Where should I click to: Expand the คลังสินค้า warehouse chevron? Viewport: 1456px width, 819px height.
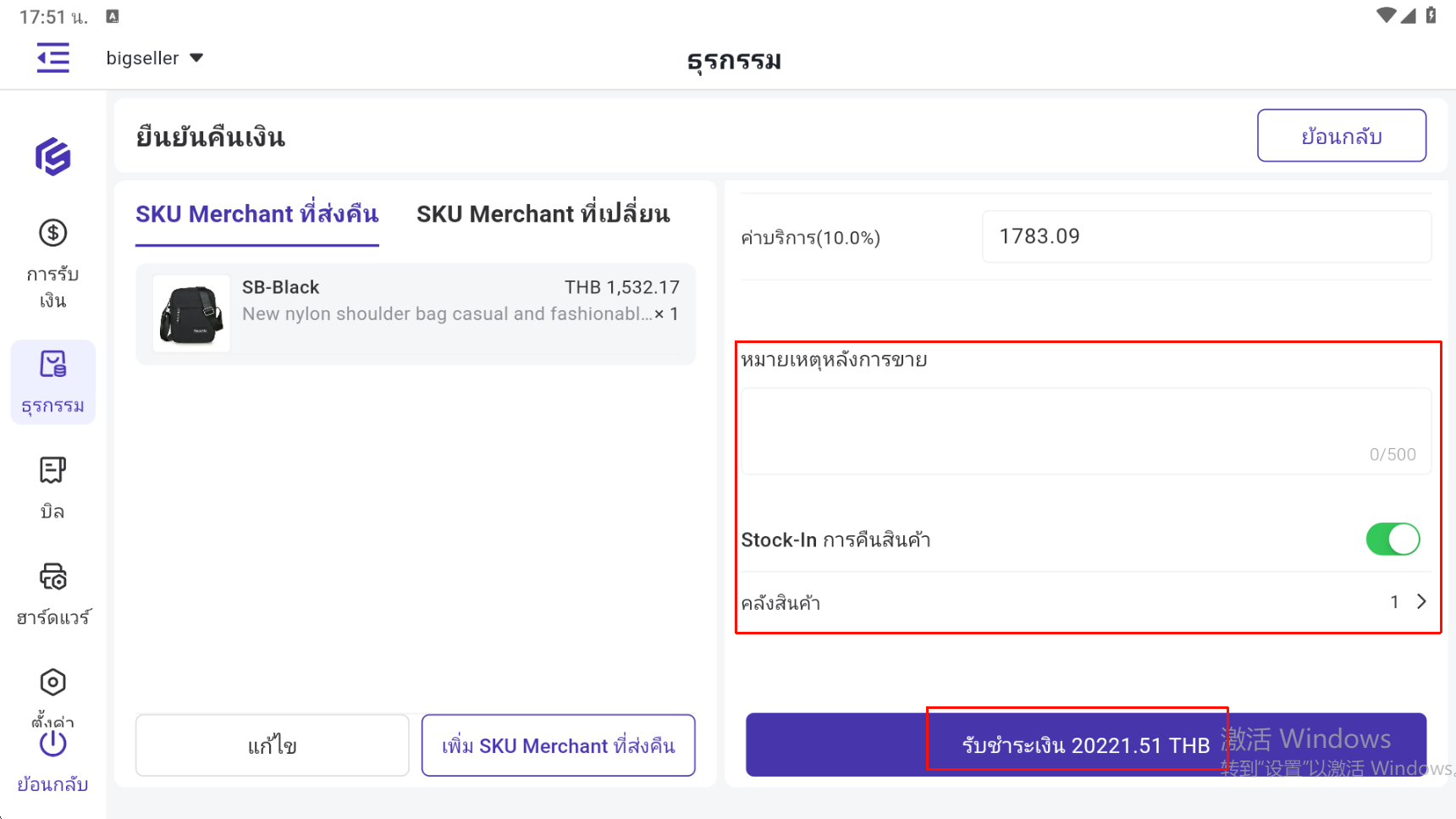tap(1421, 601)
